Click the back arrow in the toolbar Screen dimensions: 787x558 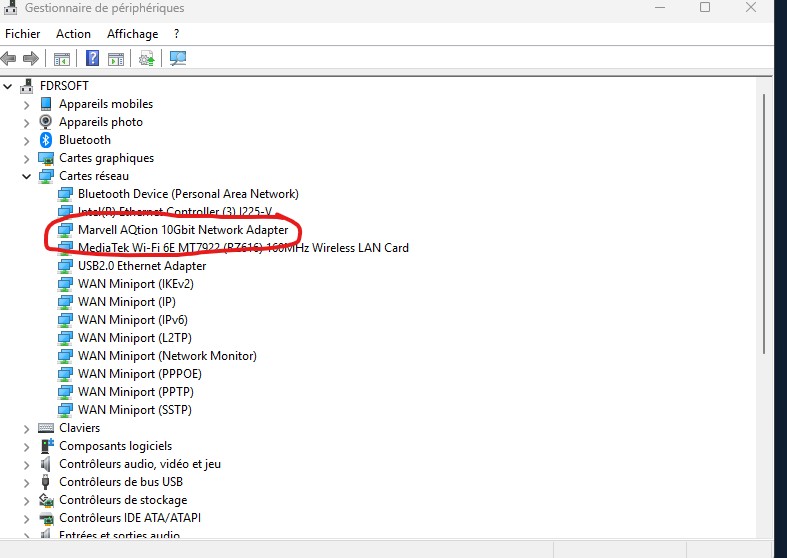click(x=9, y=58)
